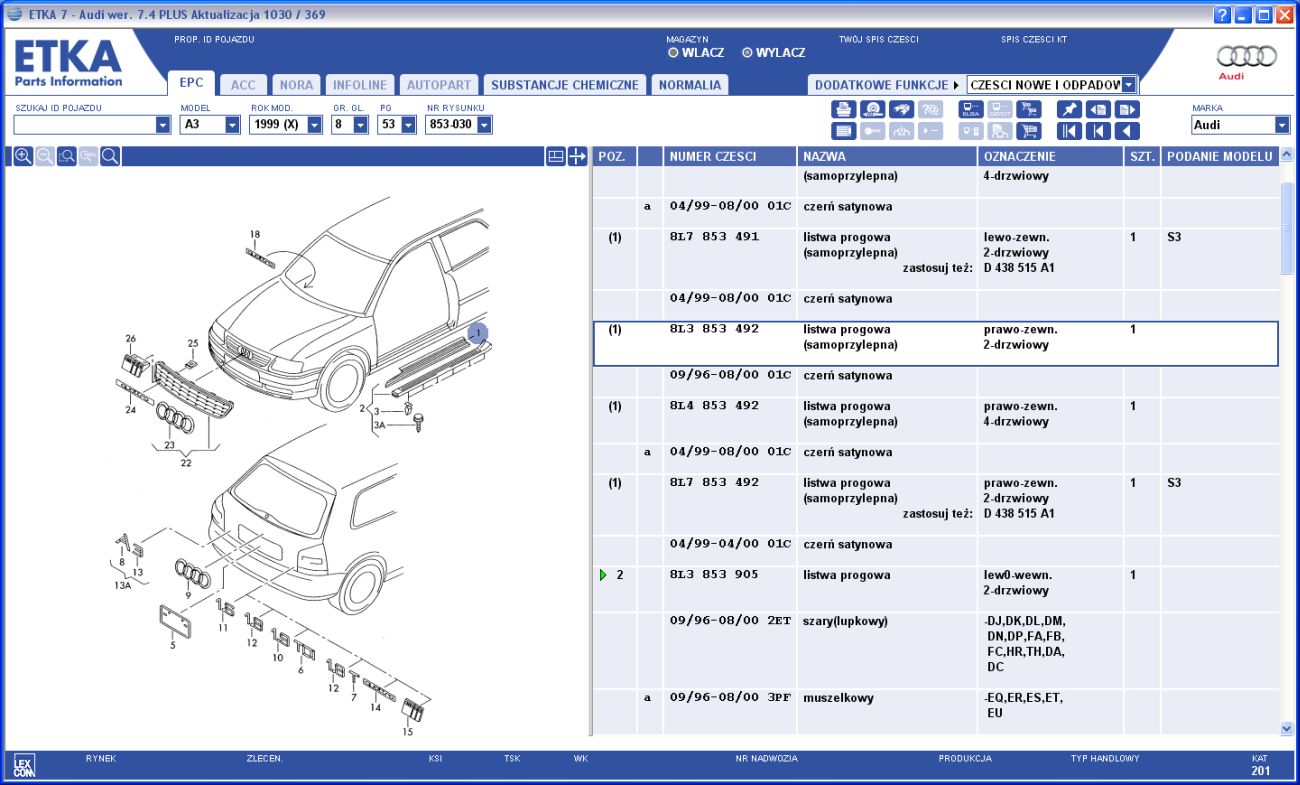Open the MARKA dropdown showing Audi
1300x785 pixels.
coord(1282,125)
